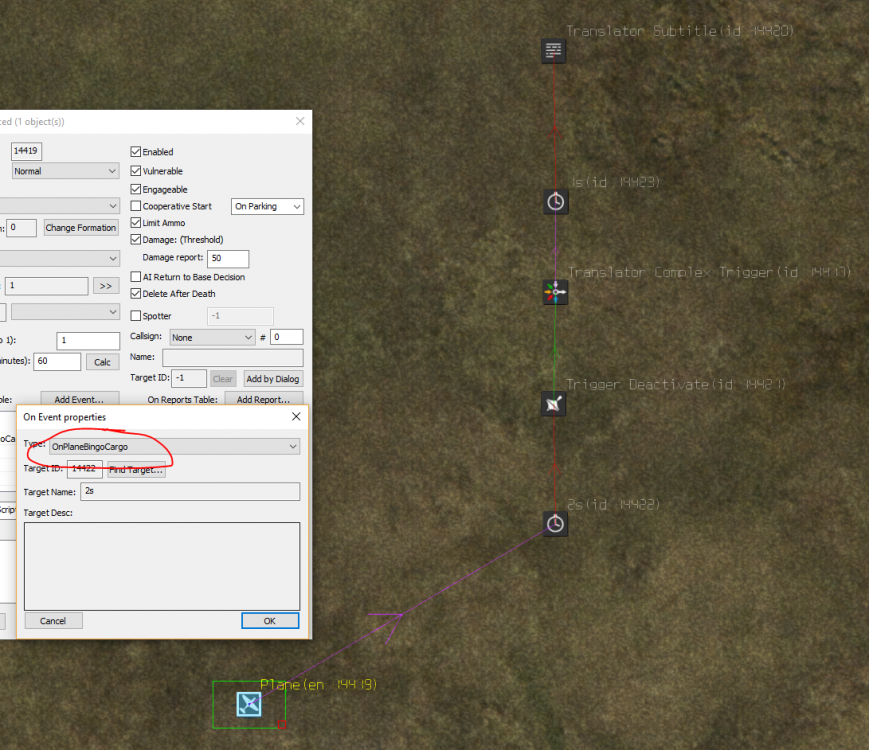Close the On Event properties dialog
The image size is (869, 750).
296,416
